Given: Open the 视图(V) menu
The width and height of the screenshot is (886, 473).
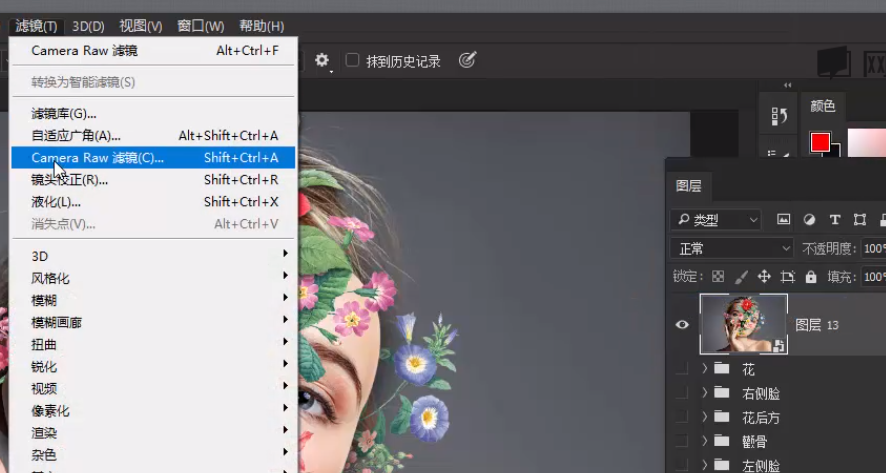Looking at the screenshot, I should pos(141,26).
